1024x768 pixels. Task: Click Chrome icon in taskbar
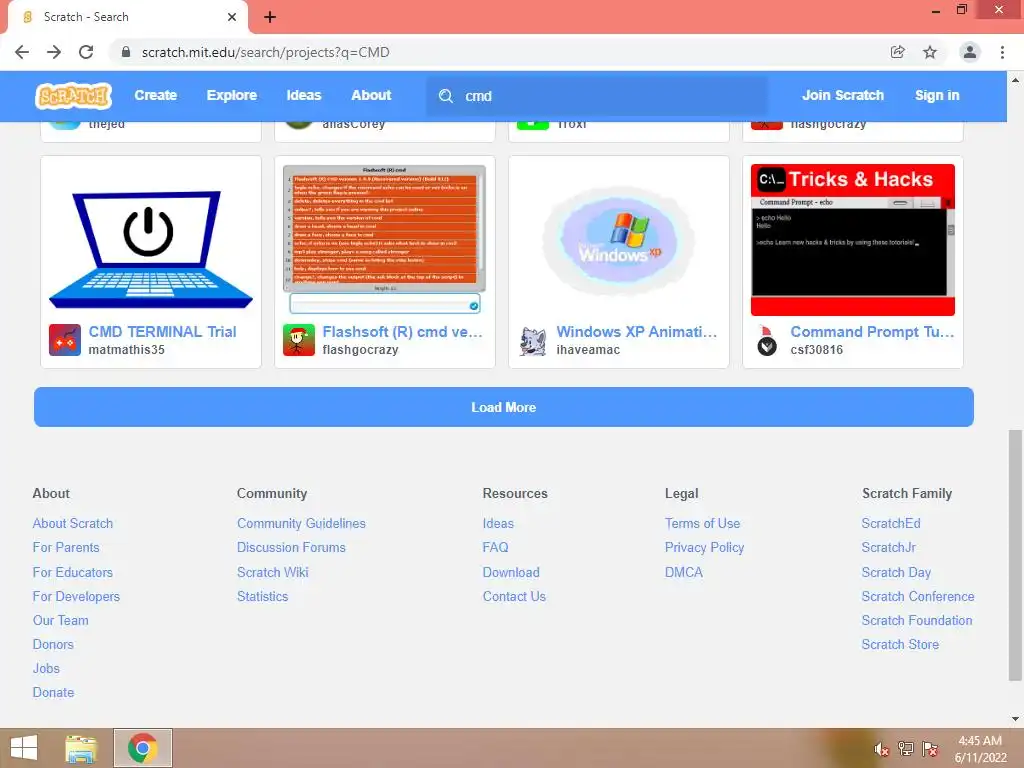tap(142, 748)
